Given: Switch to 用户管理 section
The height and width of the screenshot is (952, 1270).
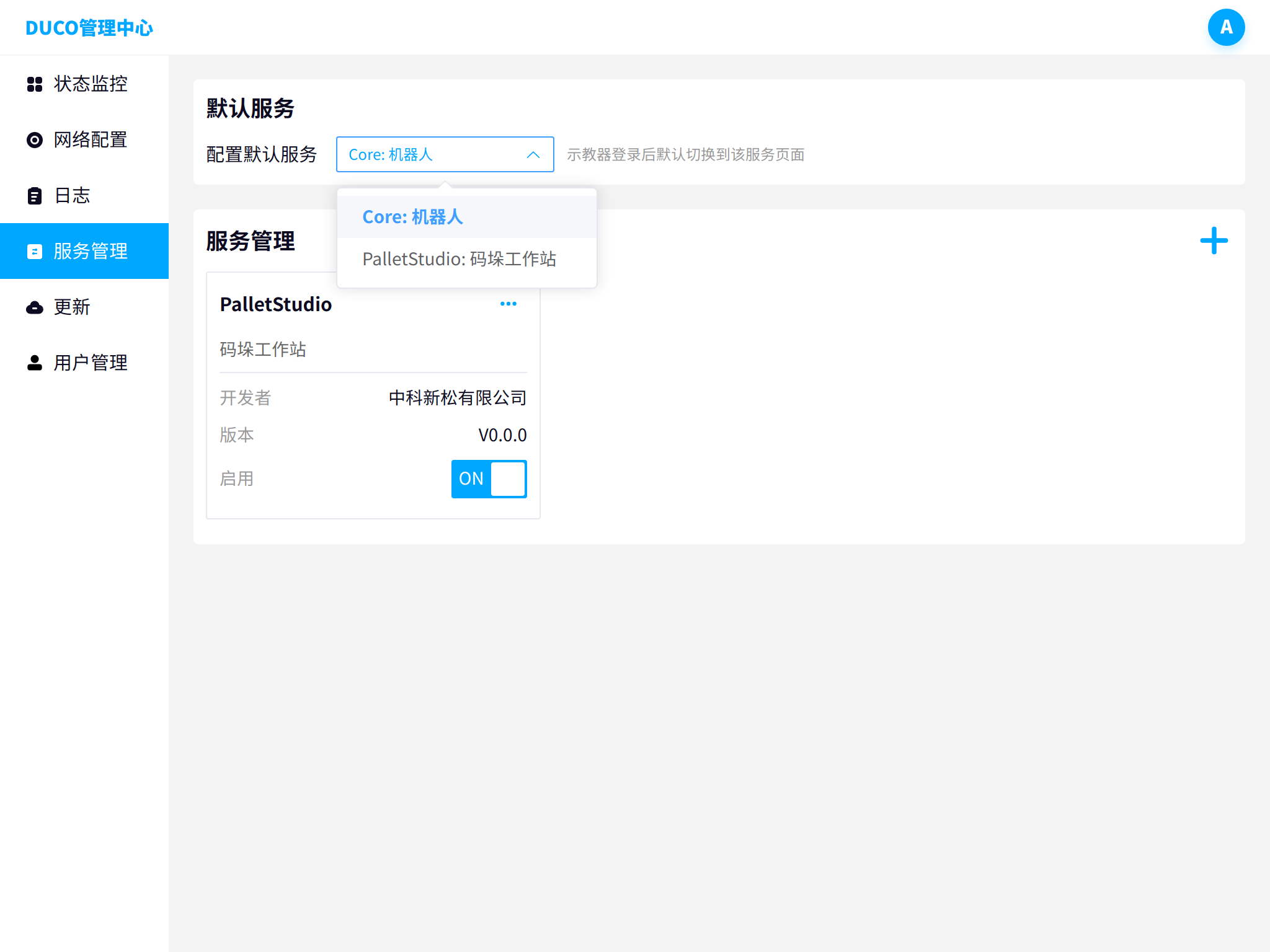Looking at the screenshot, I should [91, 363].
